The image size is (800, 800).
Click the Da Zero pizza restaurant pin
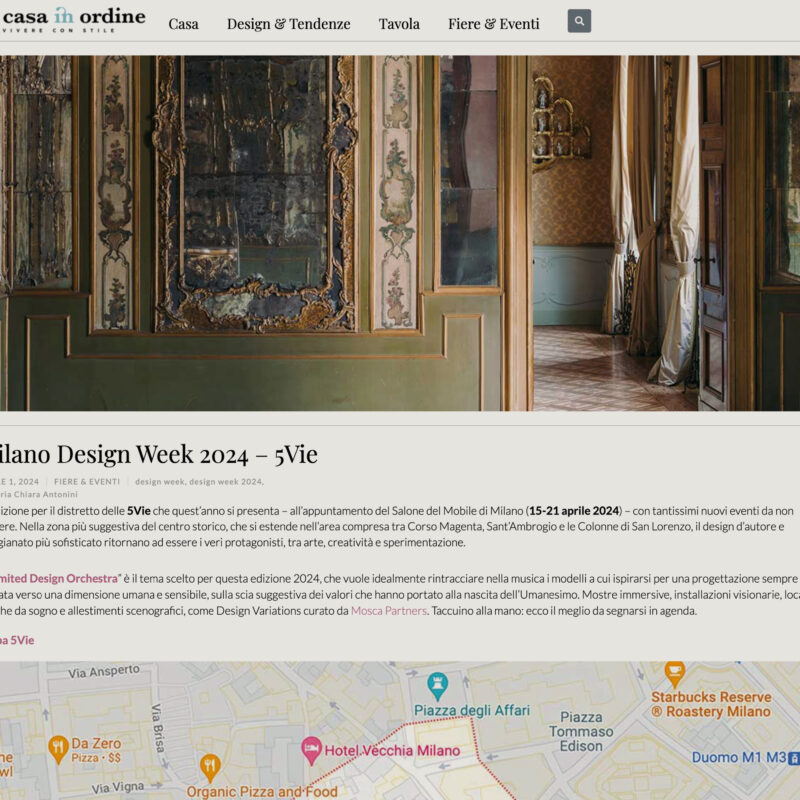(58, 749)
